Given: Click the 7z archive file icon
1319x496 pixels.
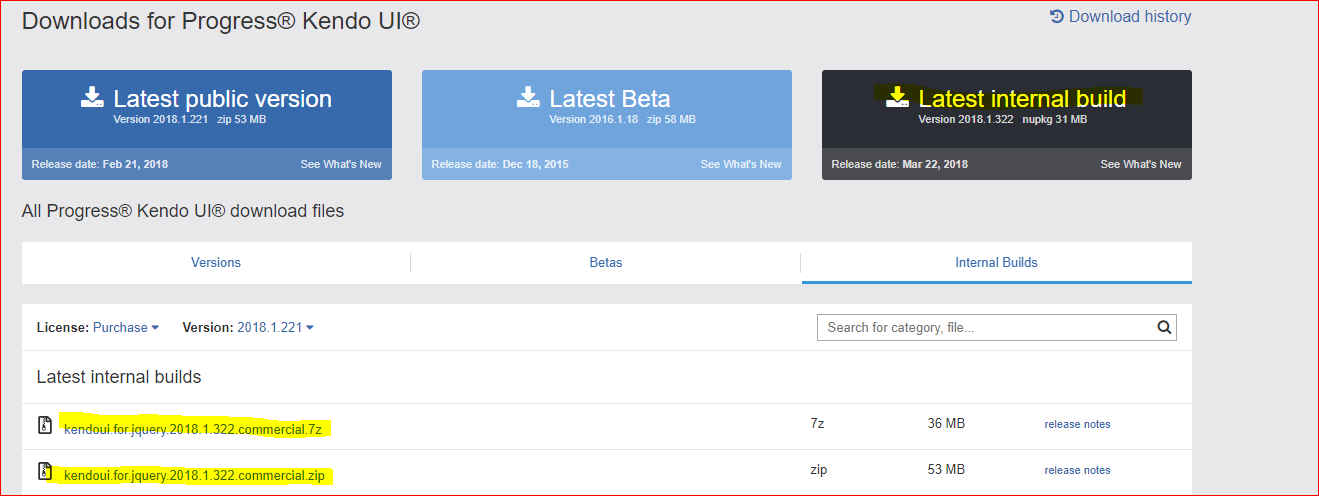Looking at the screenshot, I should tap(45, 426).
